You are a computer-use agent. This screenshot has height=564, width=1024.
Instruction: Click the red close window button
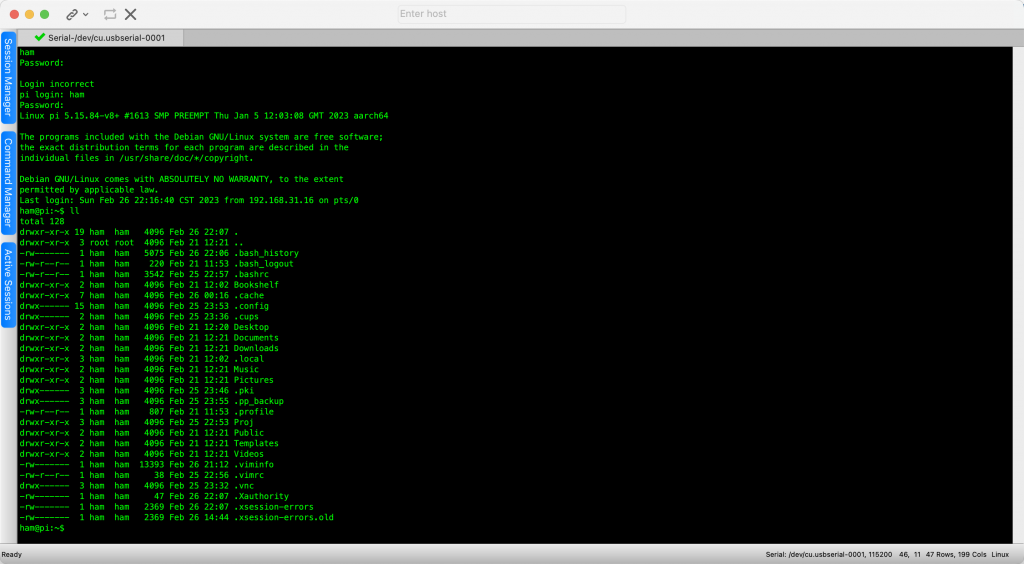coord(13,15)
